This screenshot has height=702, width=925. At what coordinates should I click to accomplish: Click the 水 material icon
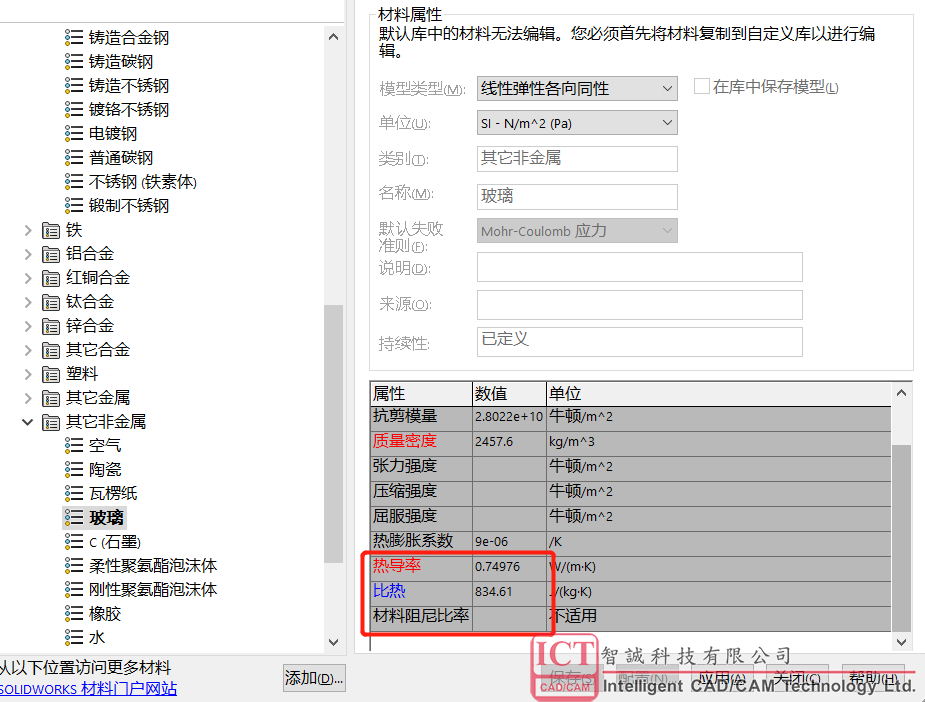pos(74,638)
